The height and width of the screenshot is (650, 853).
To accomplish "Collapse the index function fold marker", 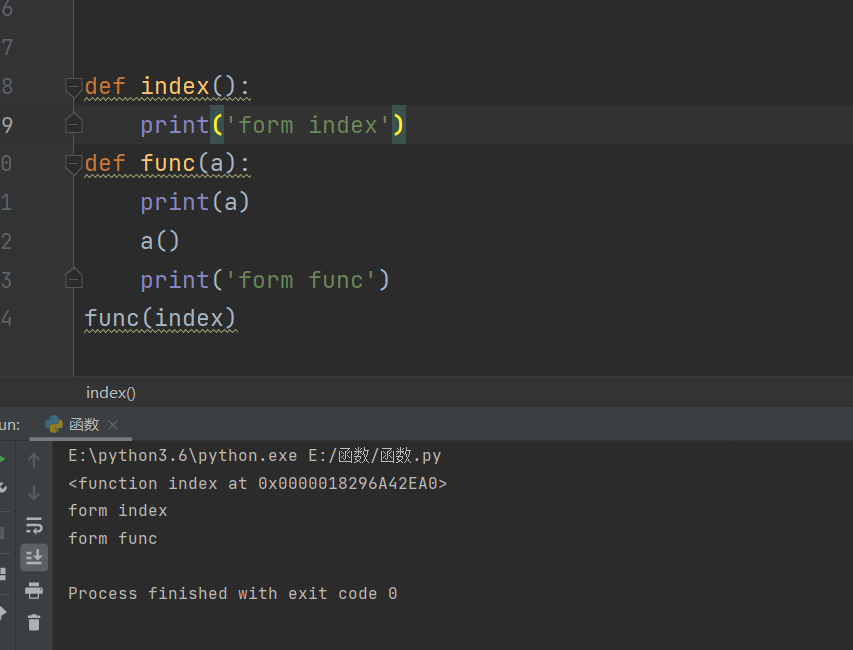I will [73, 87].
